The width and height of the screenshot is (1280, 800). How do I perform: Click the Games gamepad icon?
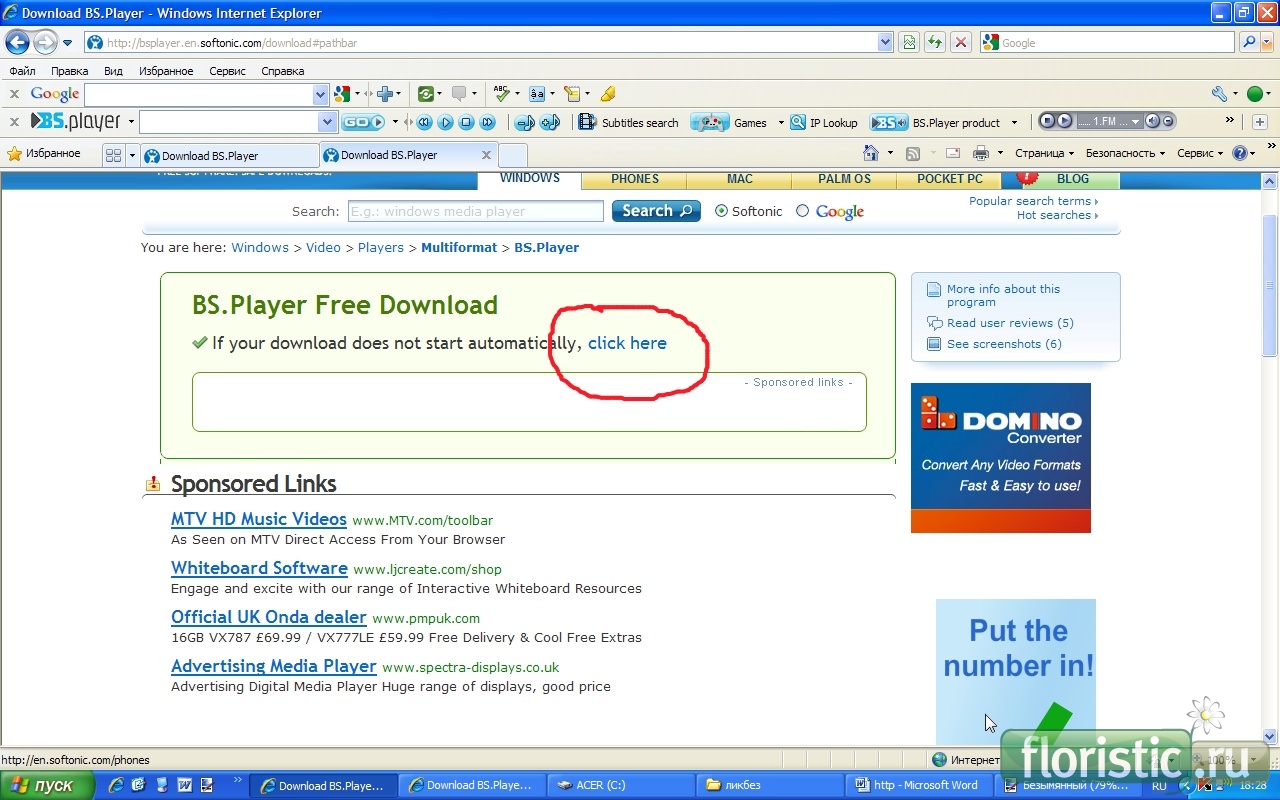click(710, 122)
